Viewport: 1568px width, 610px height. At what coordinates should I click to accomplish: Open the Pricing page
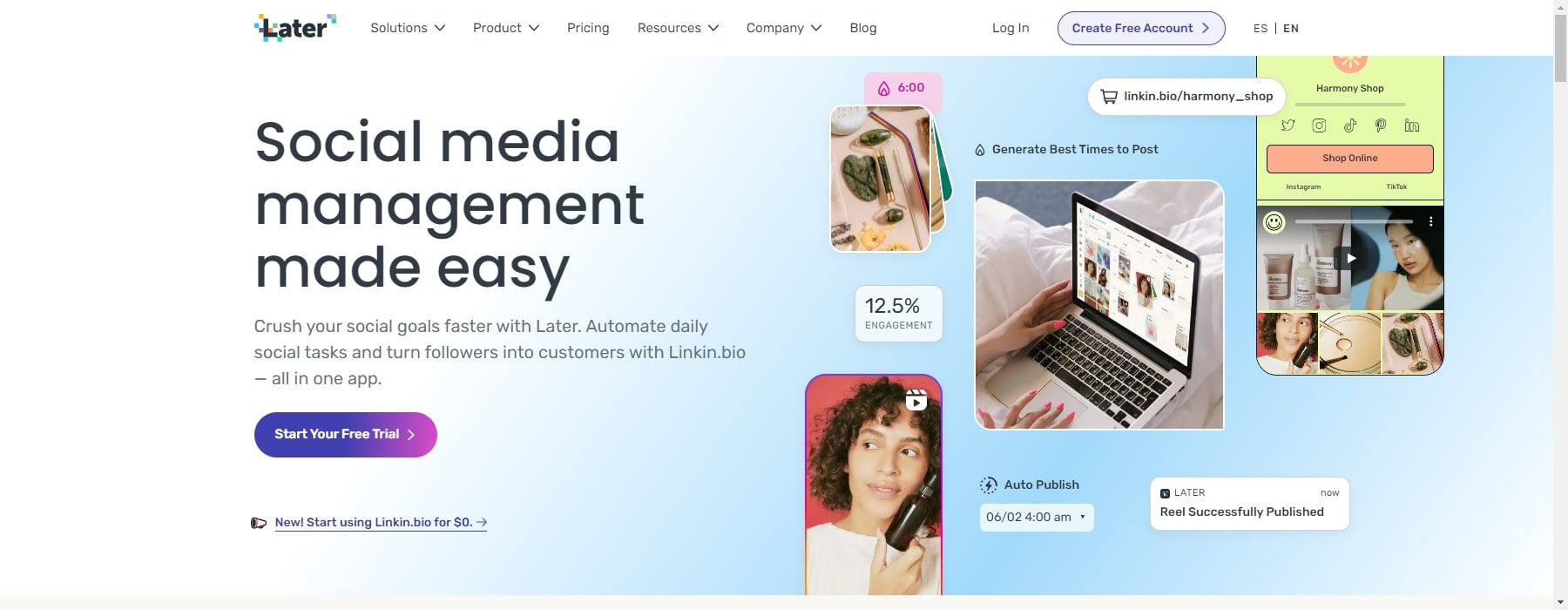(x=588, y=28)
